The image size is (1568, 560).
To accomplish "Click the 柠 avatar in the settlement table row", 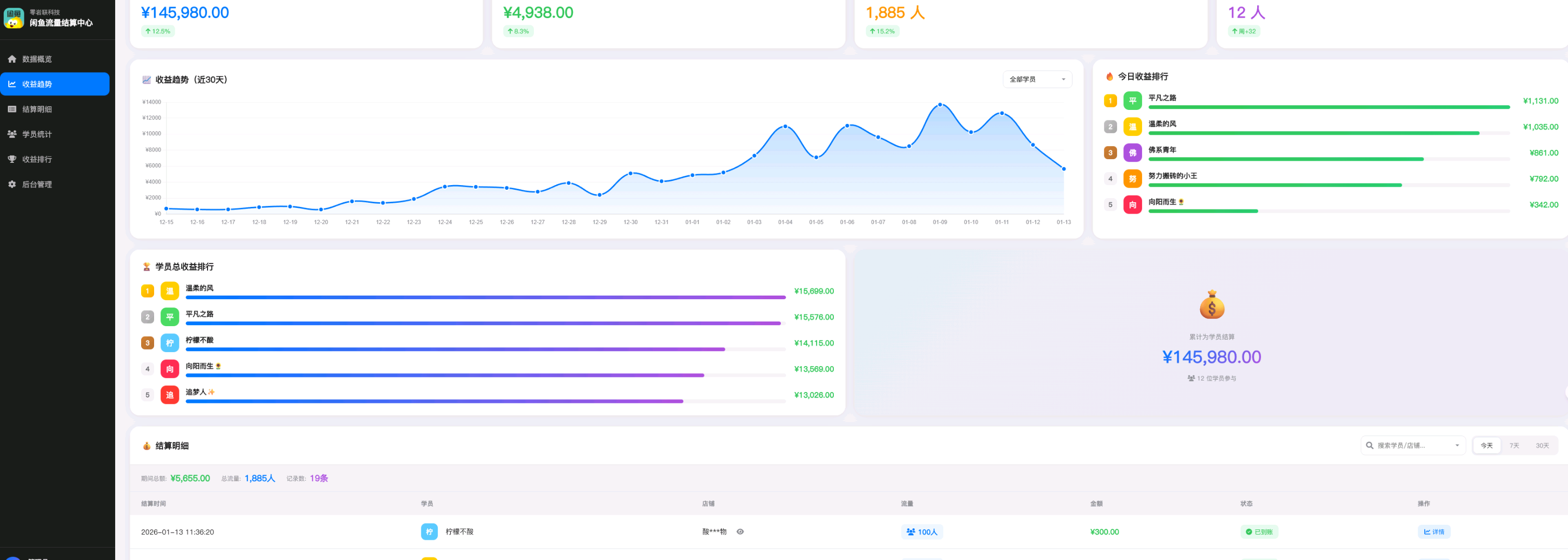I will click(x=429, y=531).
